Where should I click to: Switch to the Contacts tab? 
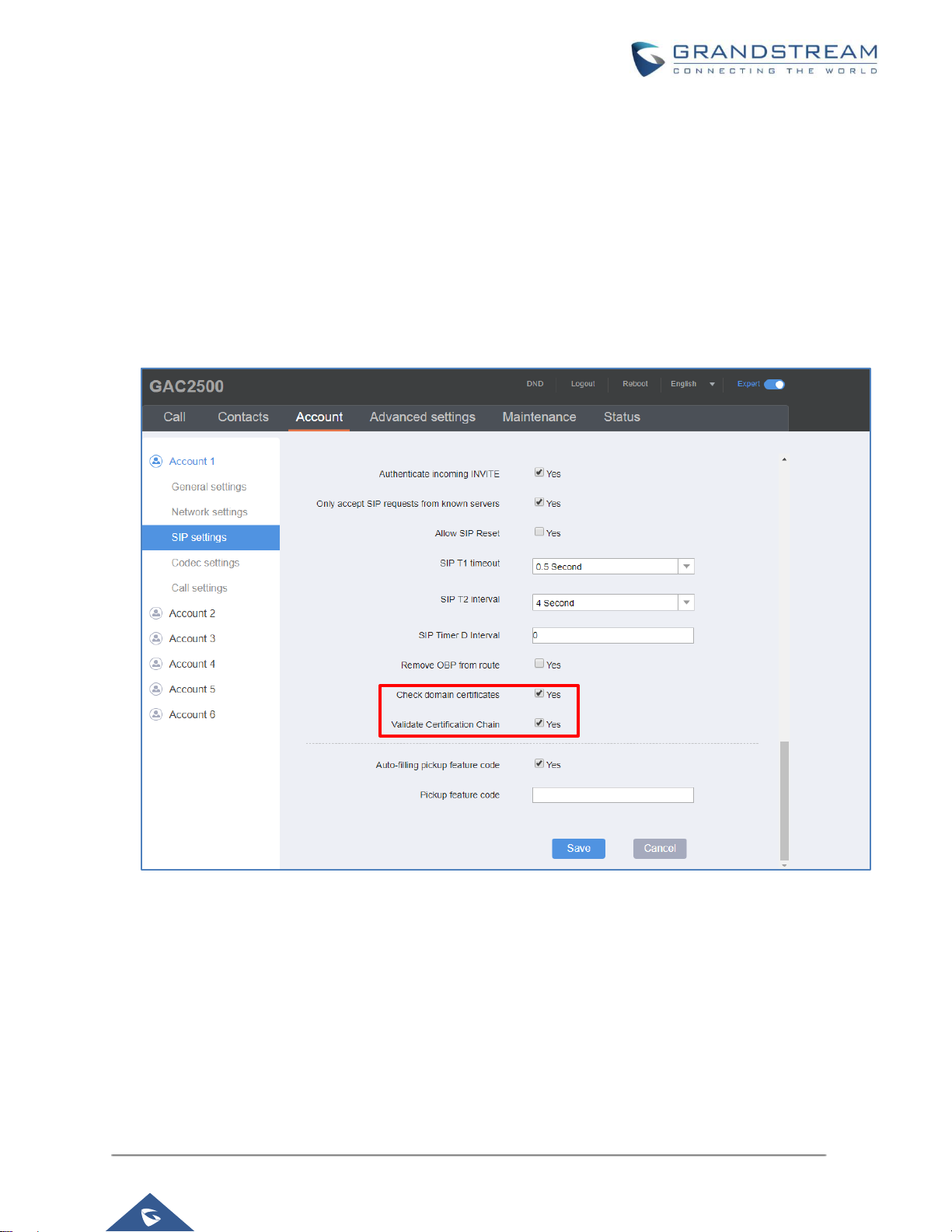pos(243,417)
